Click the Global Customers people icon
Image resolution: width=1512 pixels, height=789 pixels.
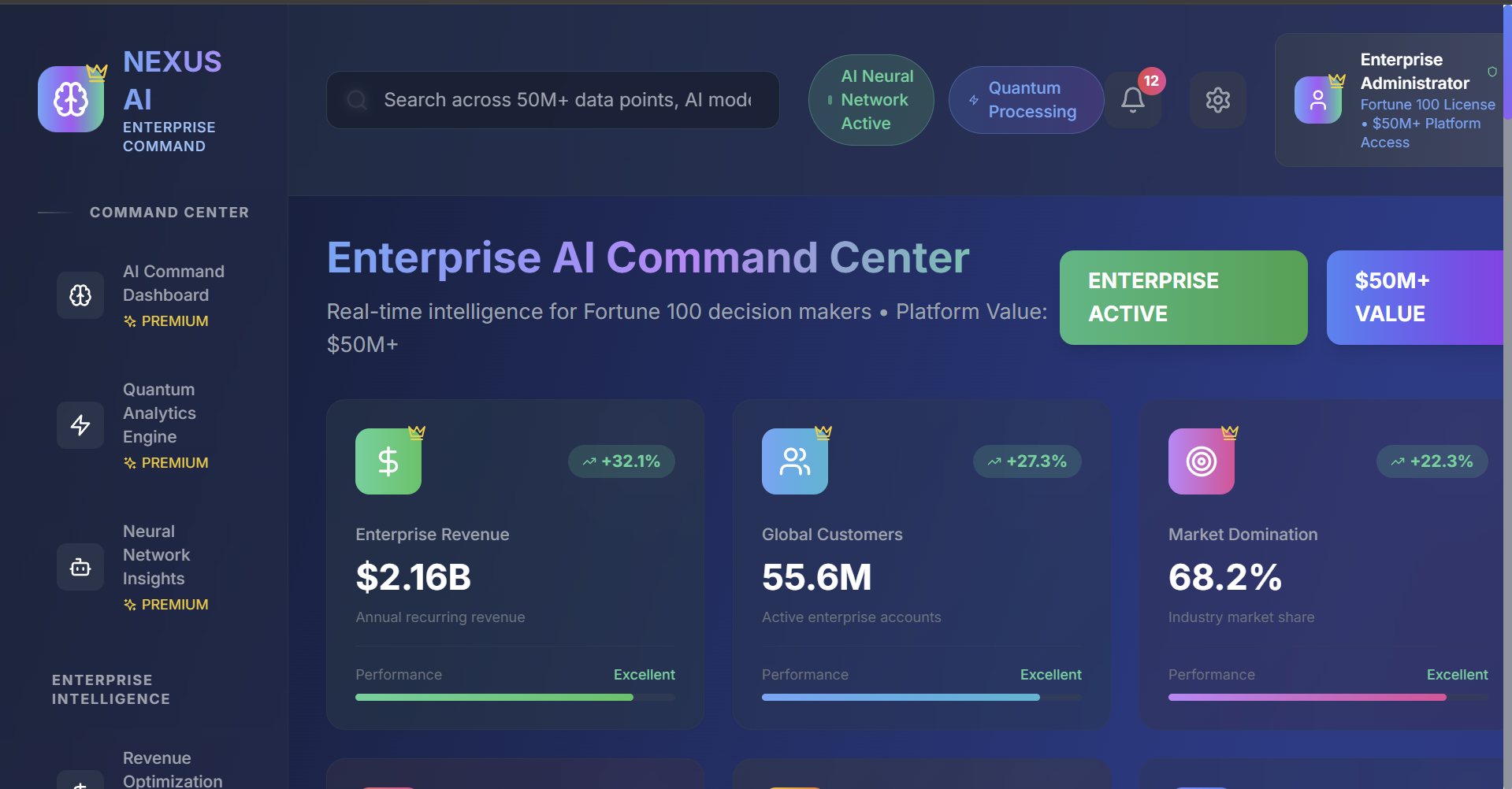795,461
